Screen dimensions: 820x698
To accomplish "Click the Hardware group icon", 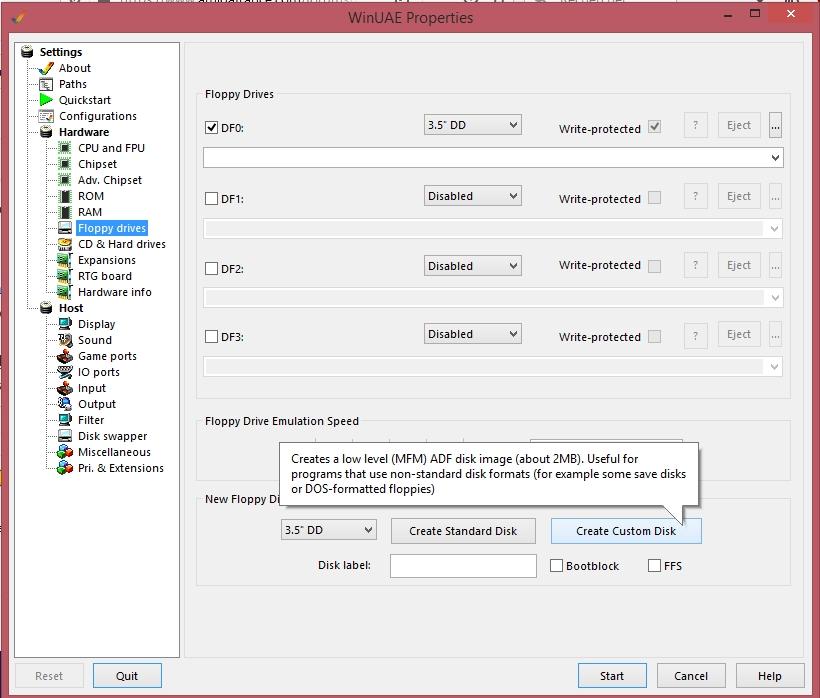I will (46, 132).
